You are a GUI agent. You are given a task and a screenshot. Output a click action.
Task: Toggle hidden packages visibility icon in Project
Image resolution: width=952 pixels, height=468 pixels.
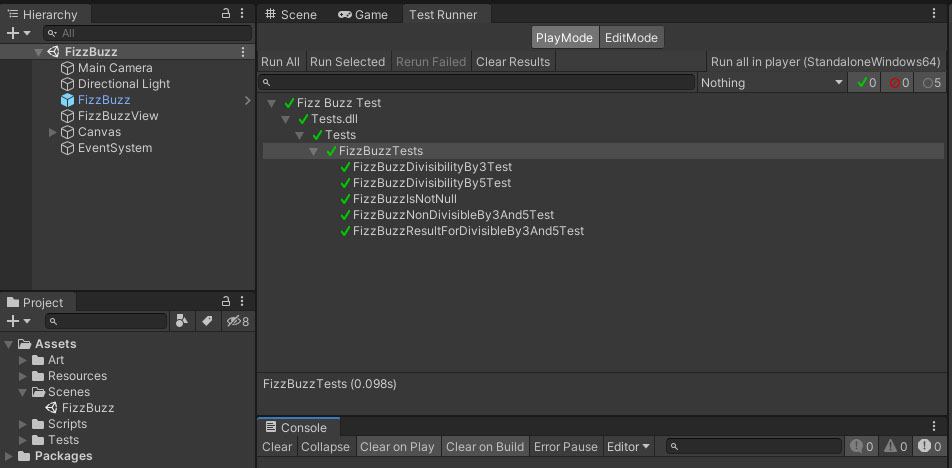tap(237, 321)
